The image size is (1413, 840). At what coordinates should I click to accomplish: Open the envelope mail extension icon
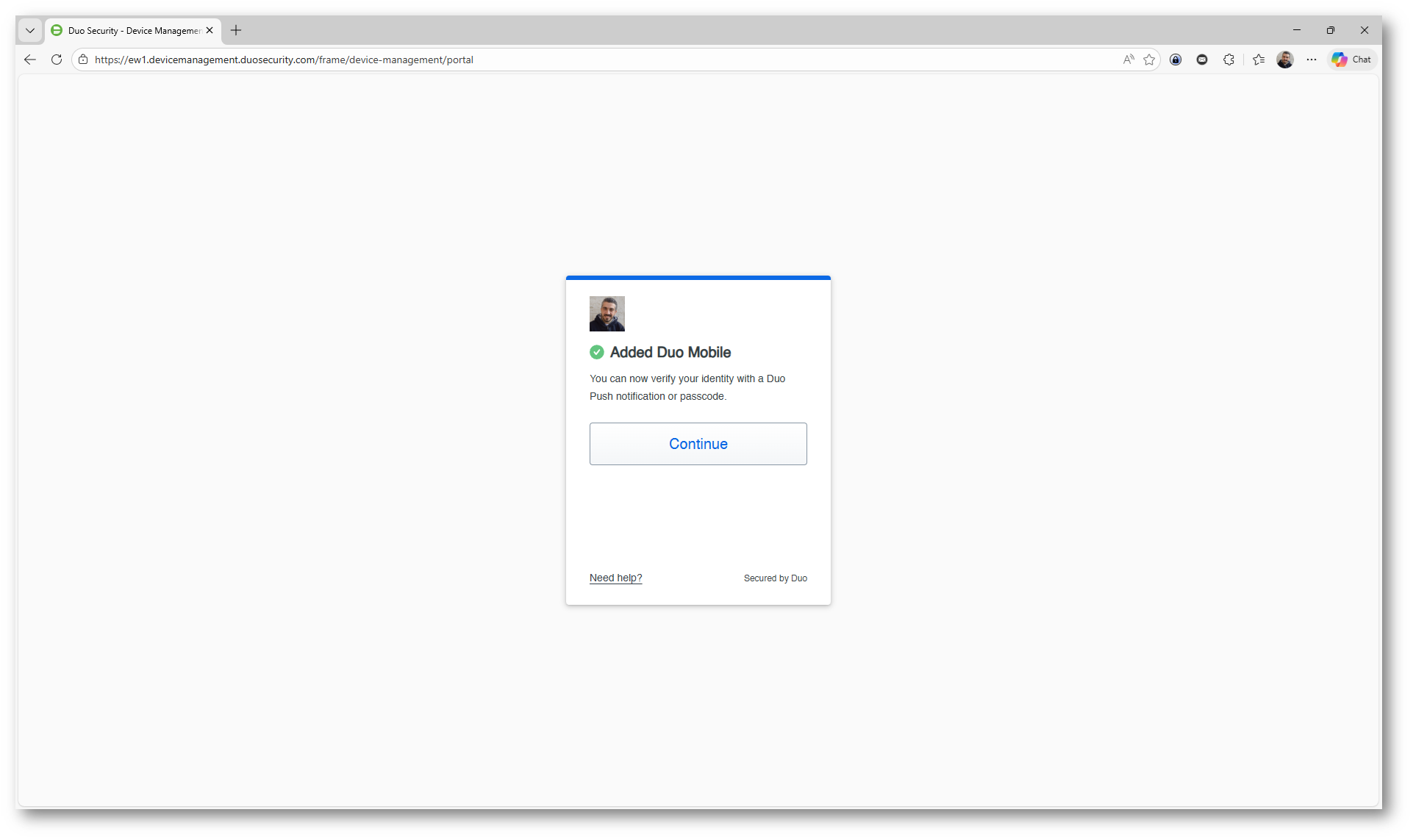[x=1202, y=60]
